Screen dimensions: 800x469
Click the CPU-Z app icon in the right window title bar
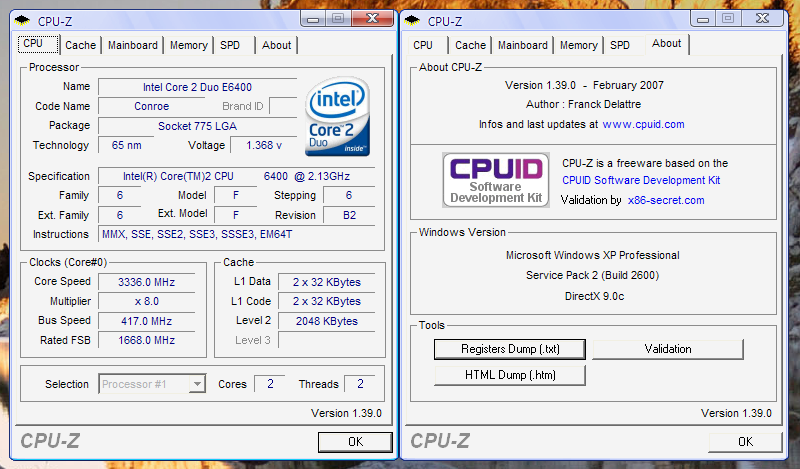[412, 21]
